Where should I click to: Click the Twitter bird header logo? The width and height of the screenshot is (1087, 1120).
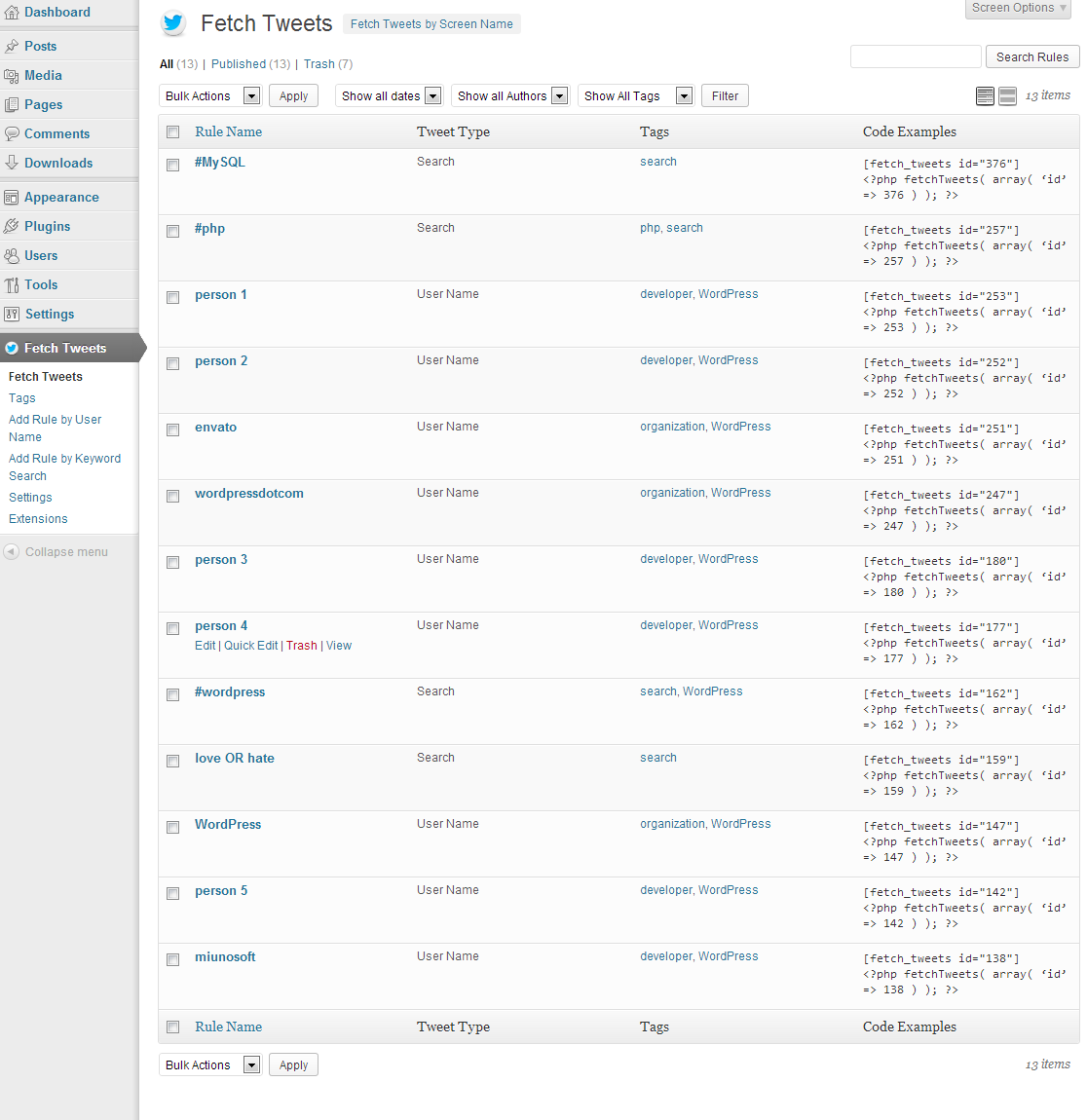172,23
